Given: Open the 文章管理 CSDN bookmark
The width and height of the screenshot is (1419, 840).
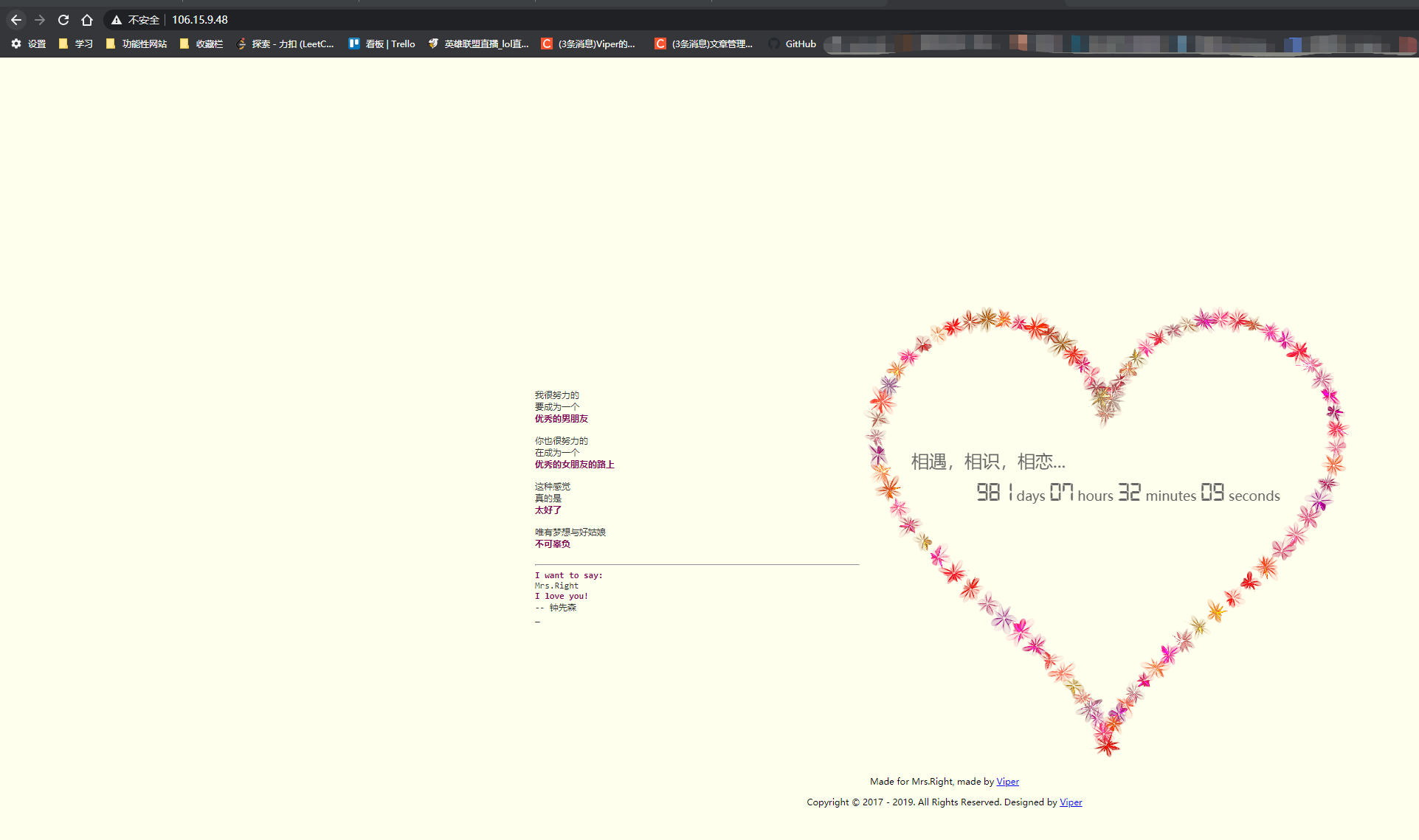Looking at the screenshot, I should [x=704, y=44].
